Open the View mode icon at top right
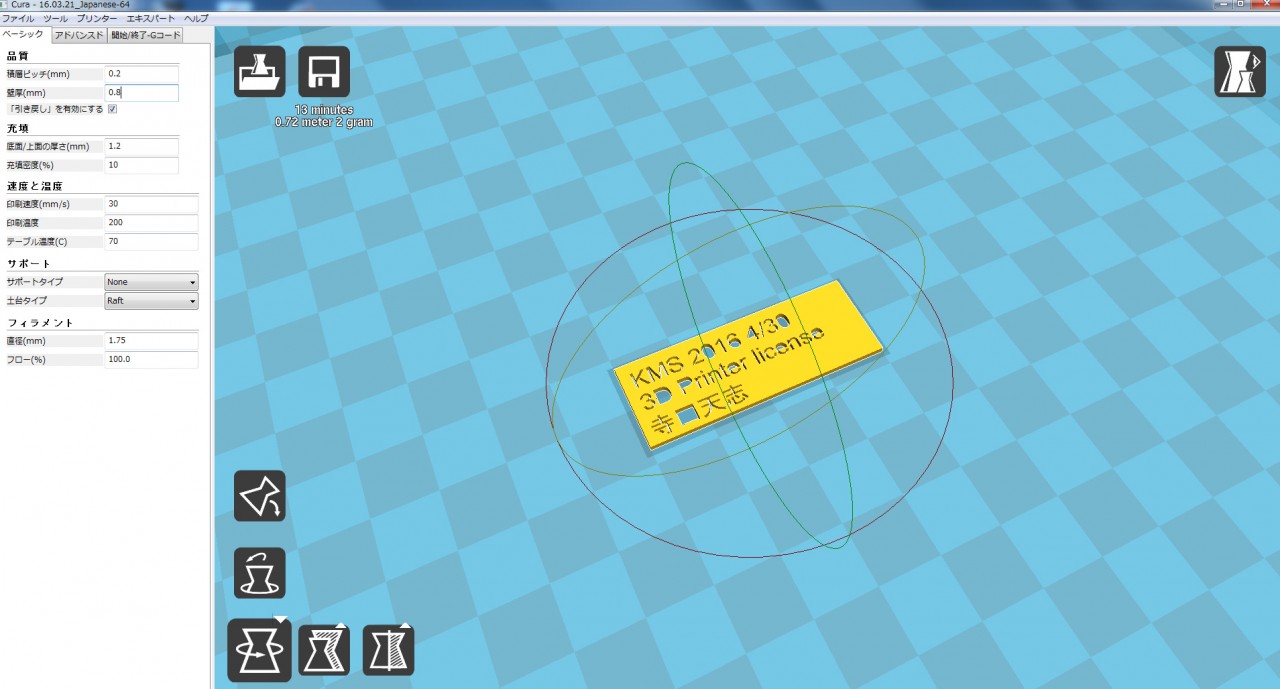This screenshot has width=1280, height=689. pyautogui.click(x=1240, y=72)
